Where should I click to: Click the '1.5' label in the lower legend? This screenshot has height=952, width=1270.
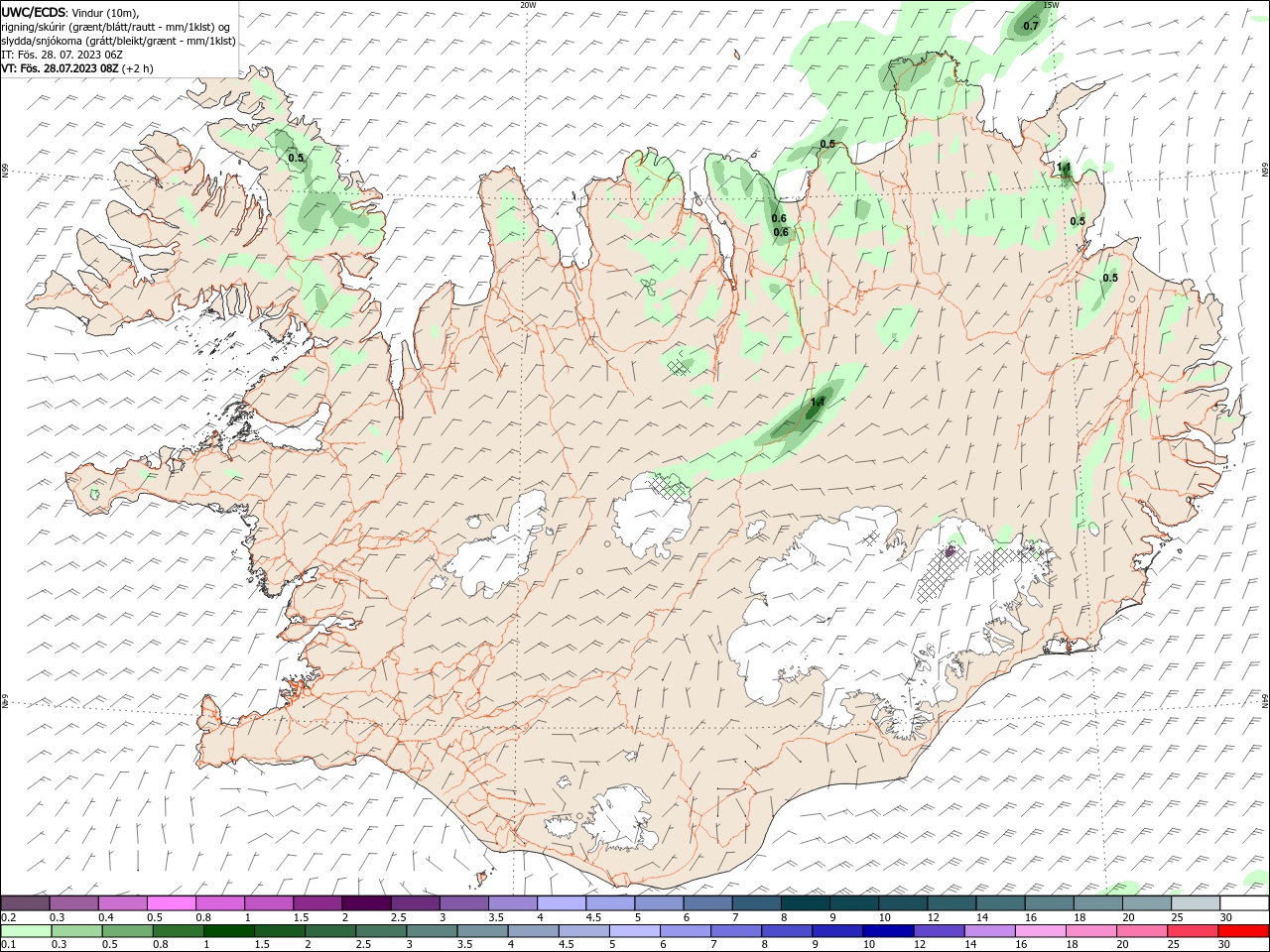coord(262,945)
